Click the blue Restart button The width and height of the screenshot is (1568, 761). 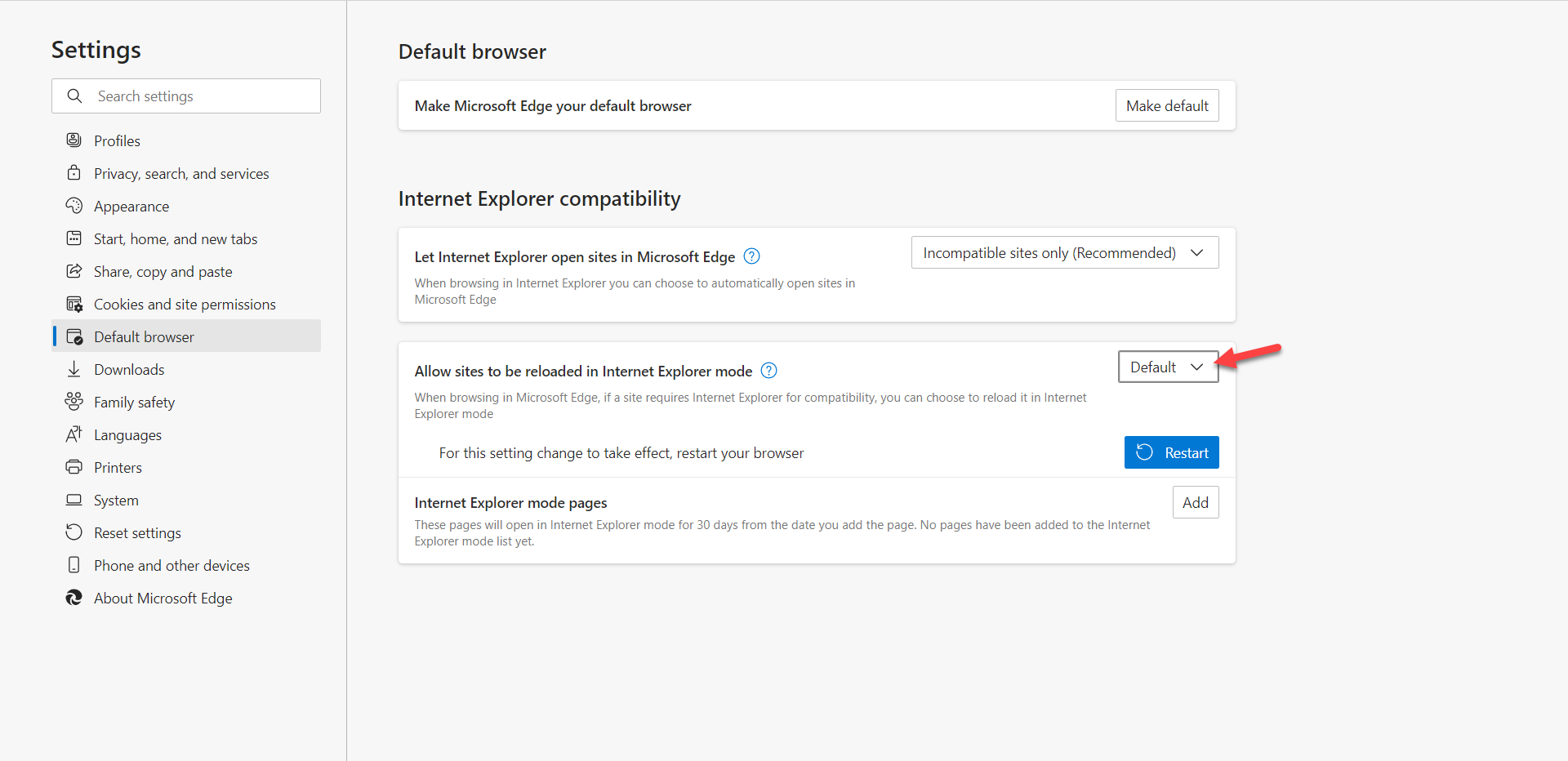point(1171,453)
